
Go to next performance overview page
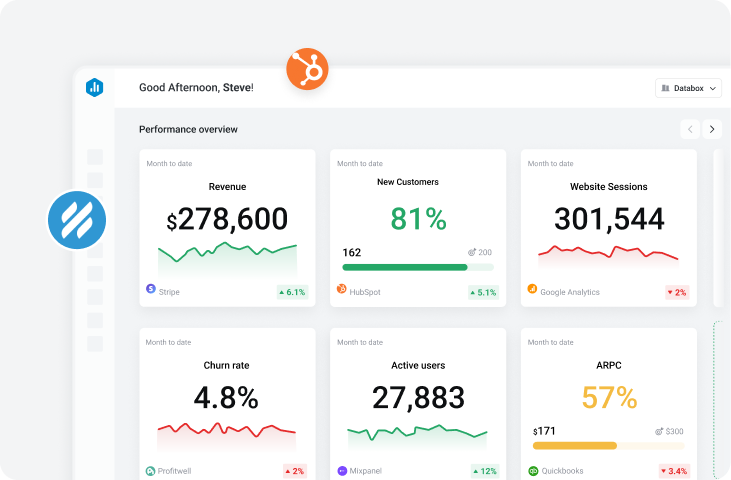pyautogui.click(x=711, y=129)
